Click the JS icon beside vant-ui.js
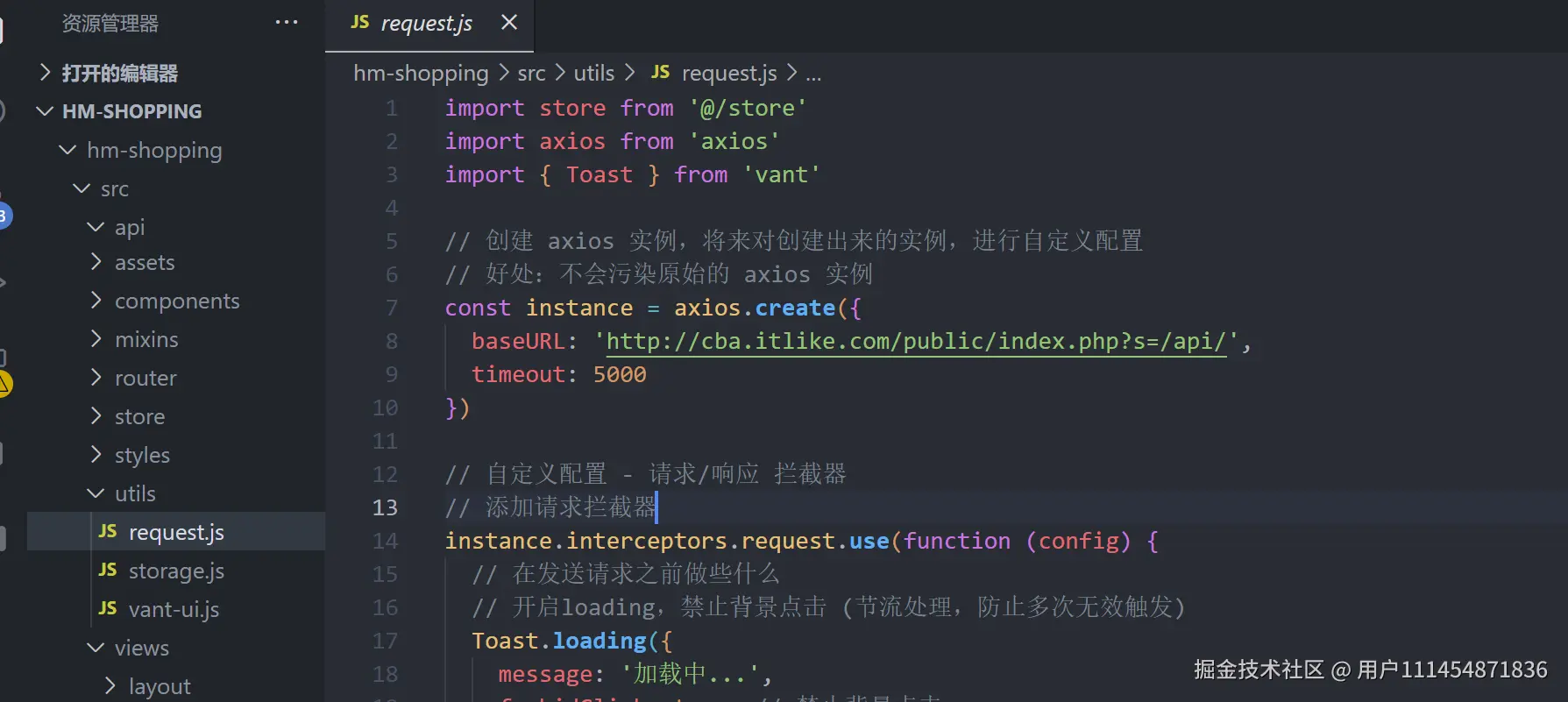This screenshot has width=1568, height=702. (108, 609)
